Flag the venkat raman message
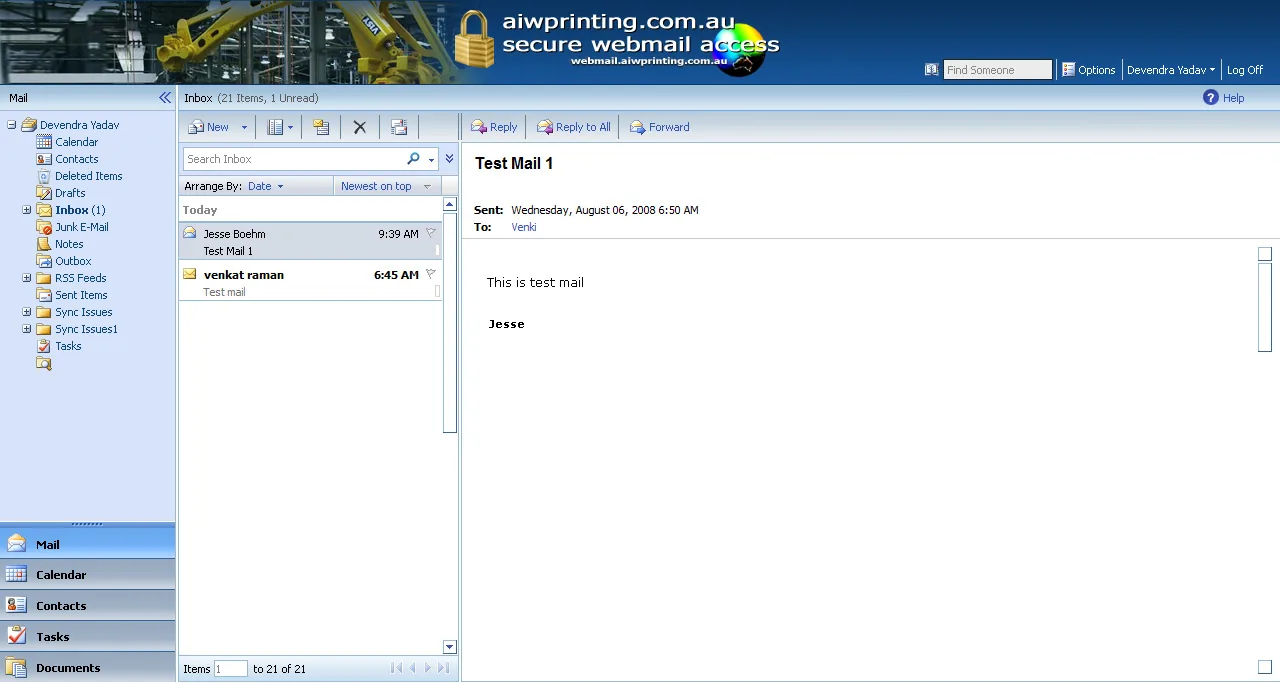The width and height of the screenshot is (1280, 683). (x=431, y=274)
